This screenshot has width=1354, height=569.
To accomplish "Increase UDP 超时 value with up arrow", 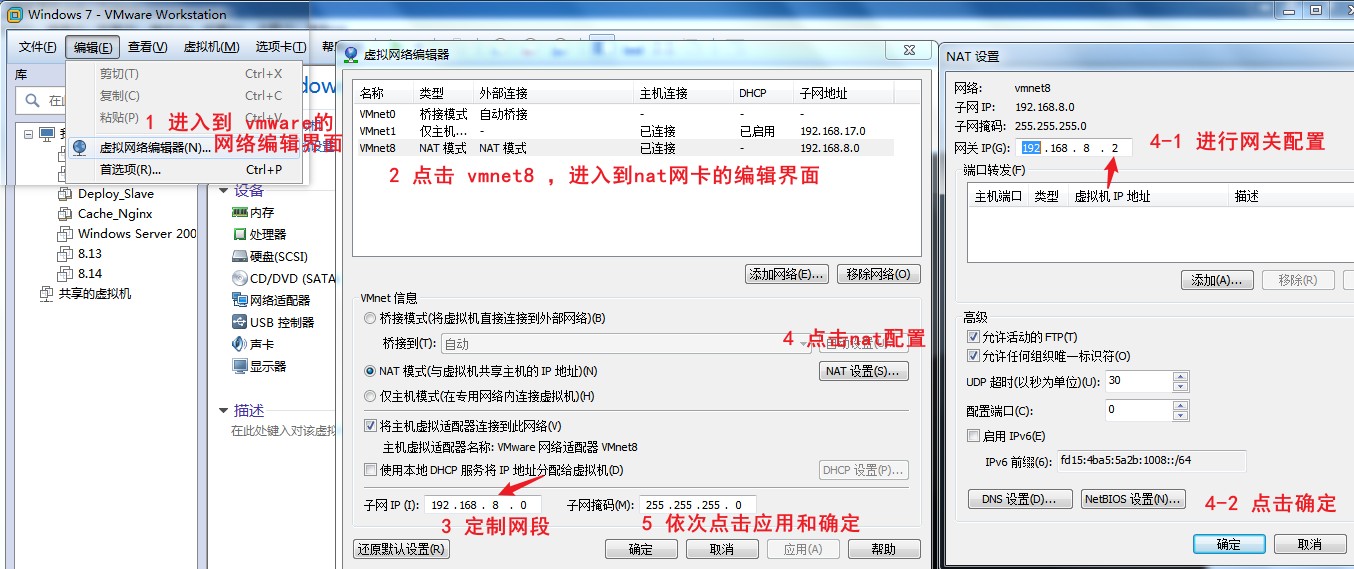I will 1180,376.
